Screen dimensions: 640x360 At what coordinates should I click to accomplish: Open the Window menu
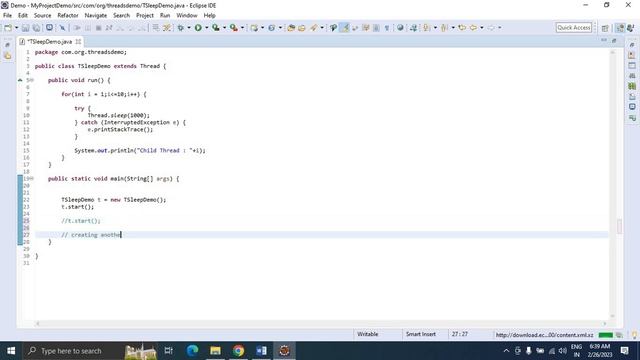point(187,16)
